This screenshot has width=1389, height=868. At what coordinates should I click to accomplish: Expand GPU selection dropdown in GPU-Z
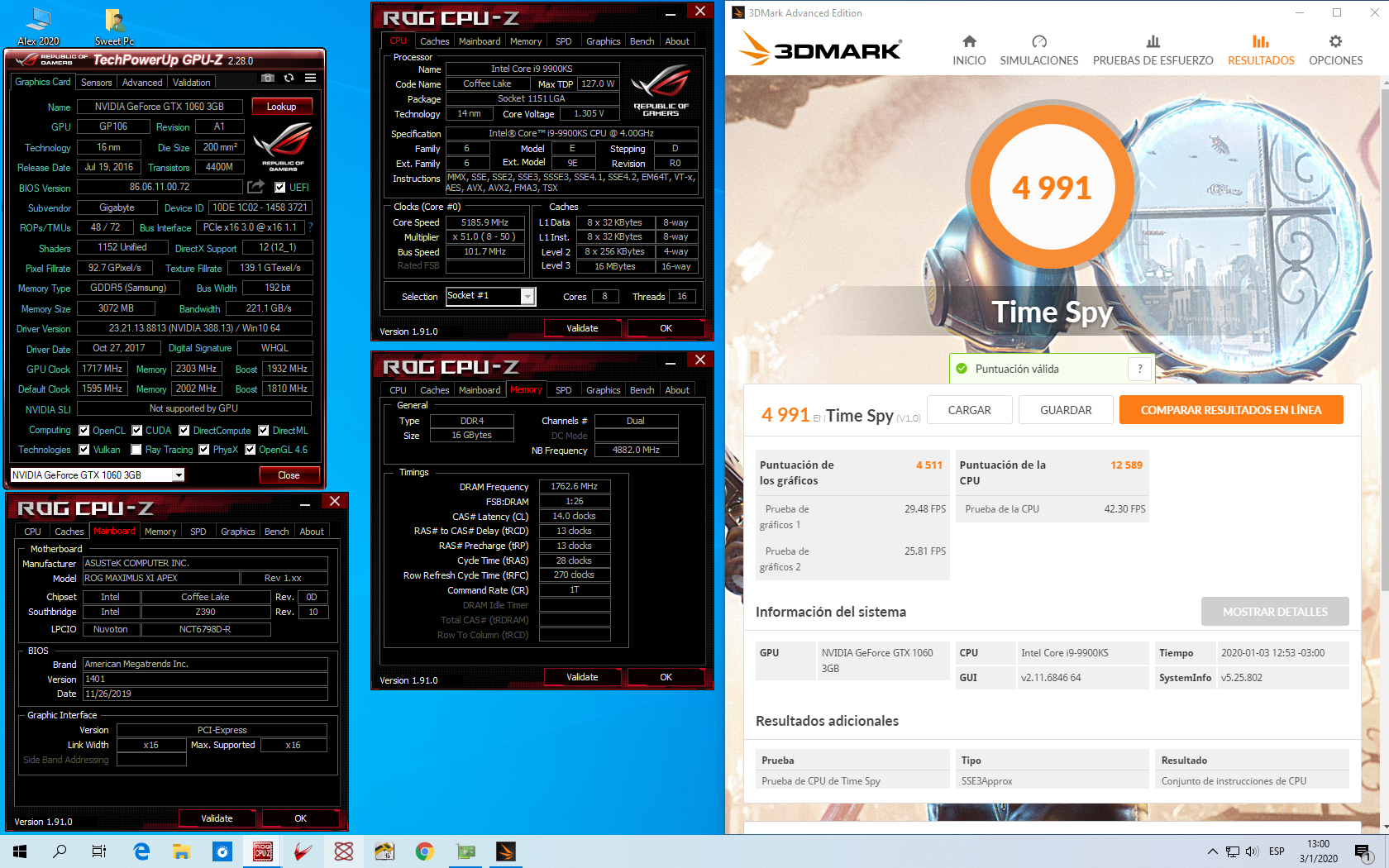click(178, 475)
